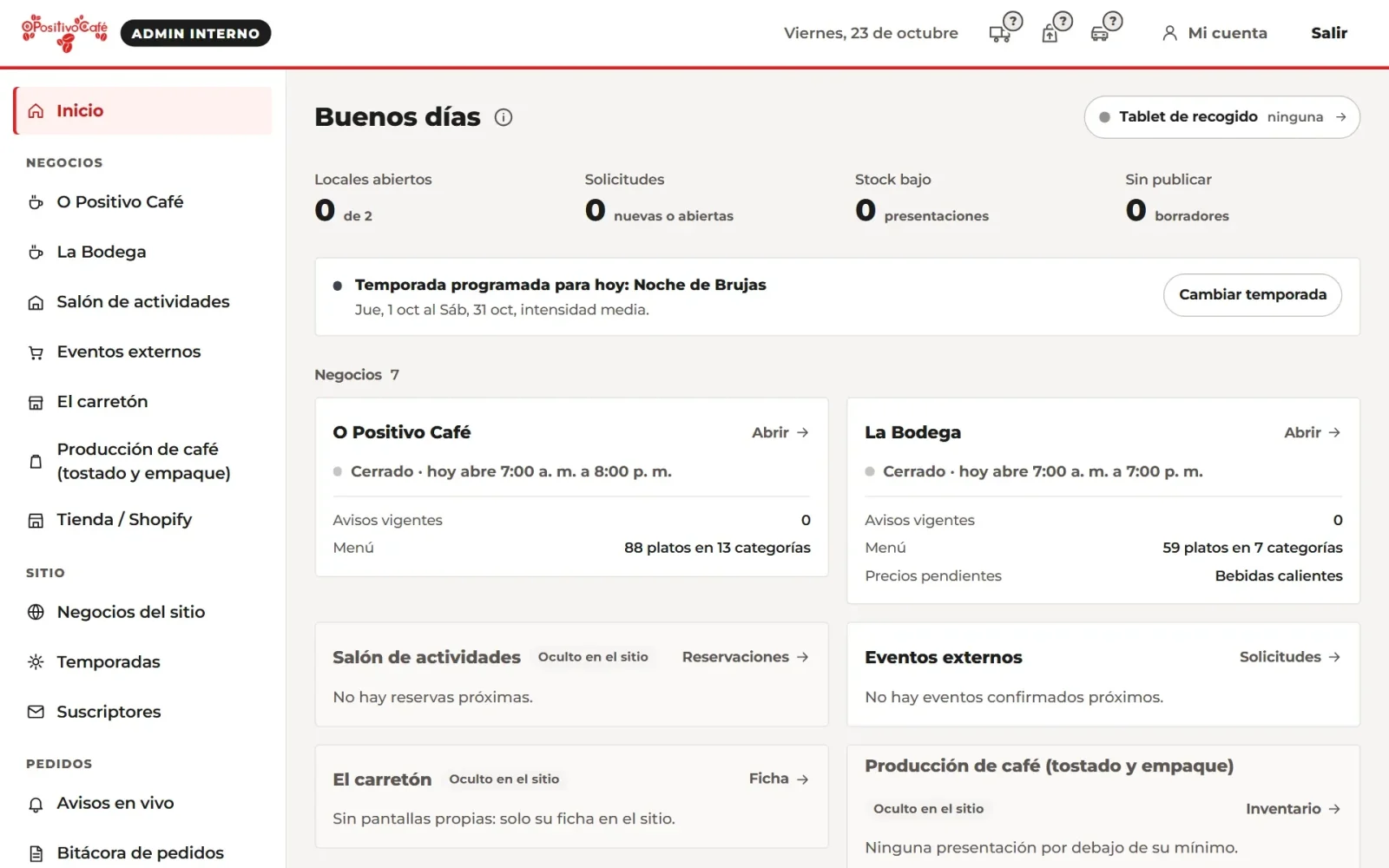
Task: Click the pickup bag status icon
Action: (x=1056, y=28)
